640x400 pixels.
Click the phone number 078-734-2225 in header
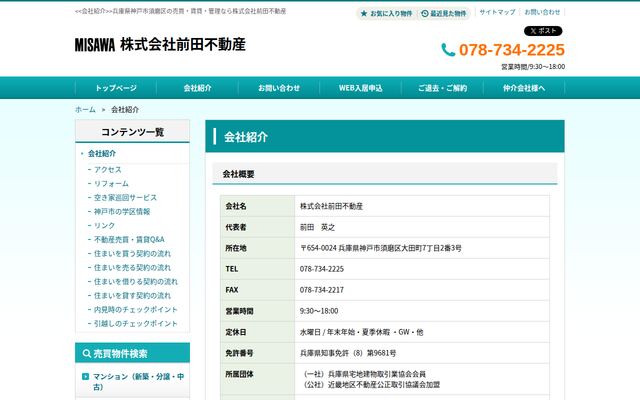point(512,50)
